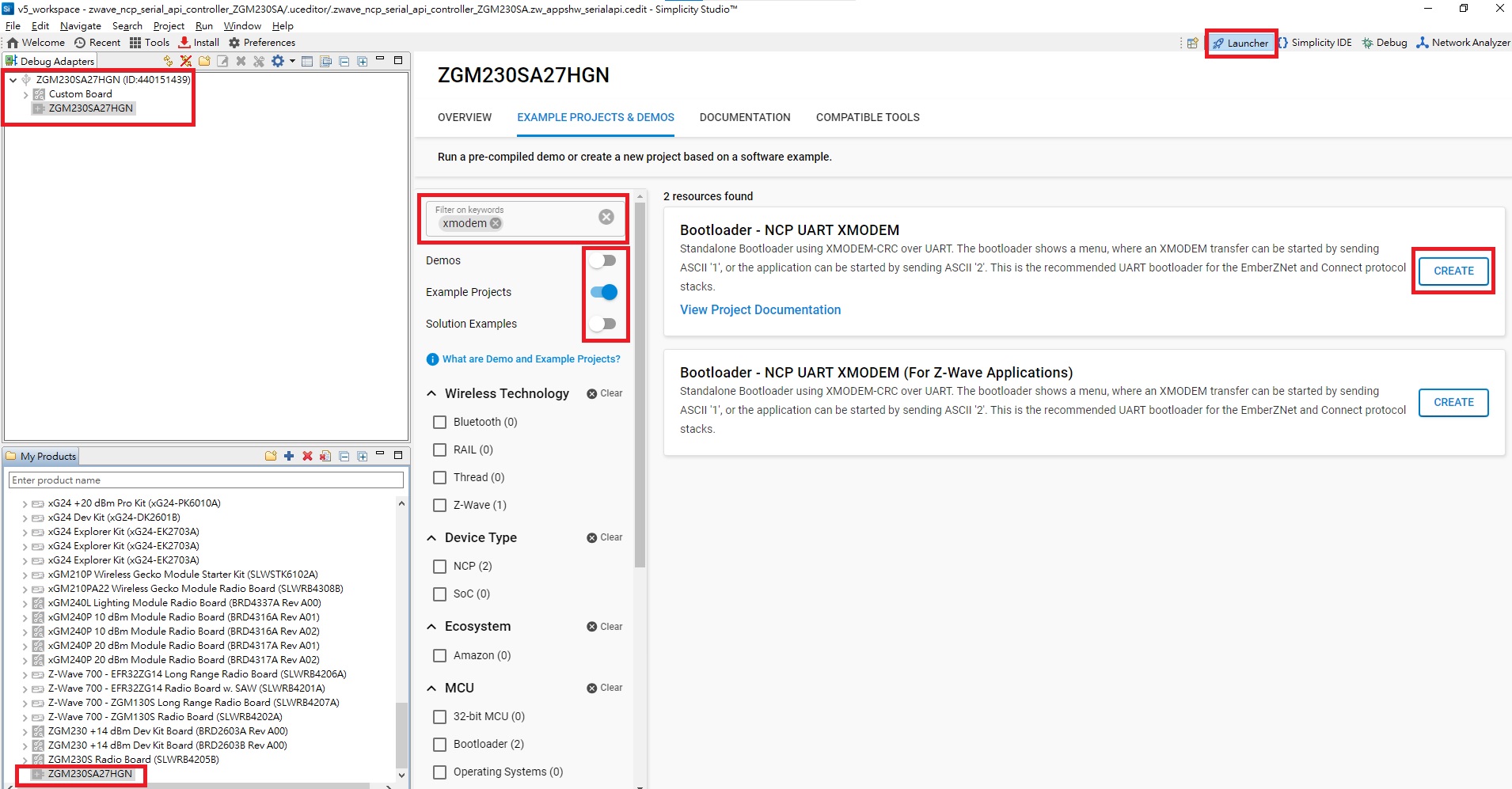Check the Bluetooth (0) checkbox
Image resolution: width=1512 pixels, height=789 pixels.
coord(440,422)
